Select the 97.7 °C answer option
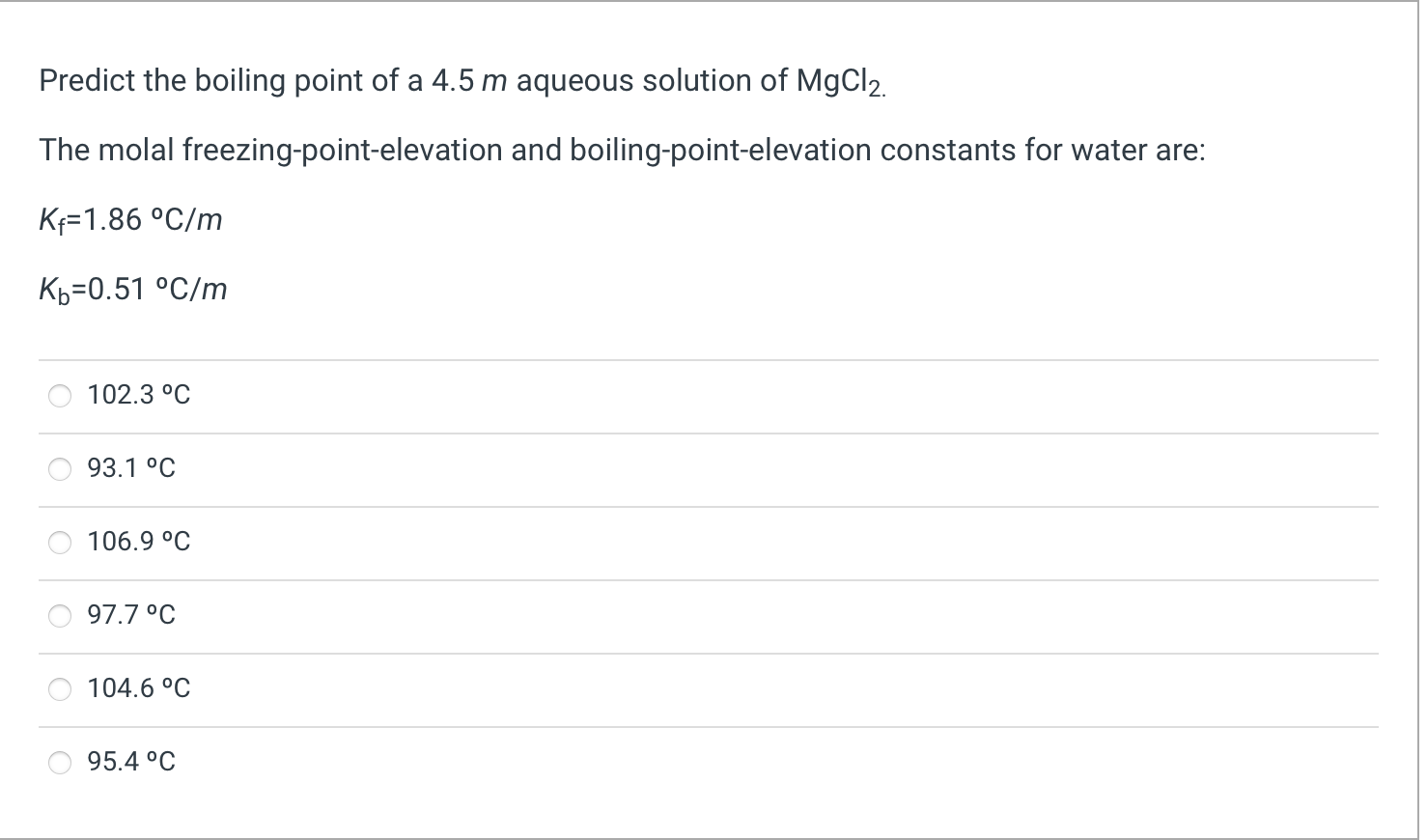The width and height of the screenshot is (1427, 840). [x=59, y=616]
